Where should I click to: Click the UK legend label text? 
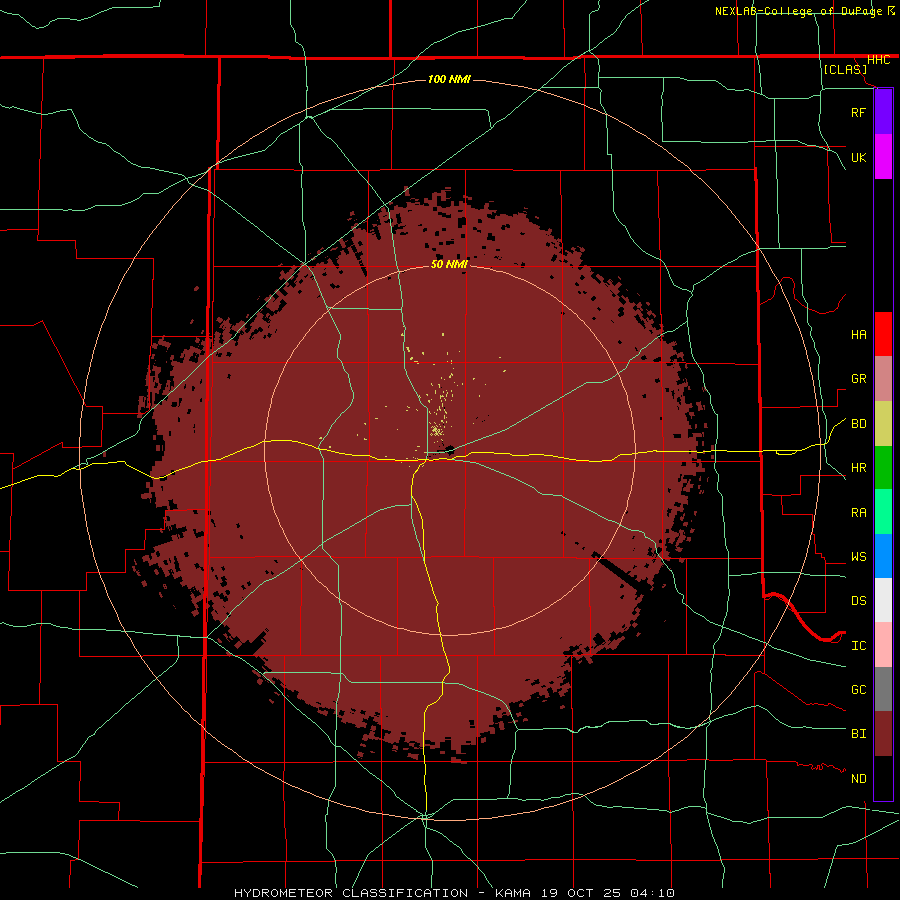click(x=858, y=158)
